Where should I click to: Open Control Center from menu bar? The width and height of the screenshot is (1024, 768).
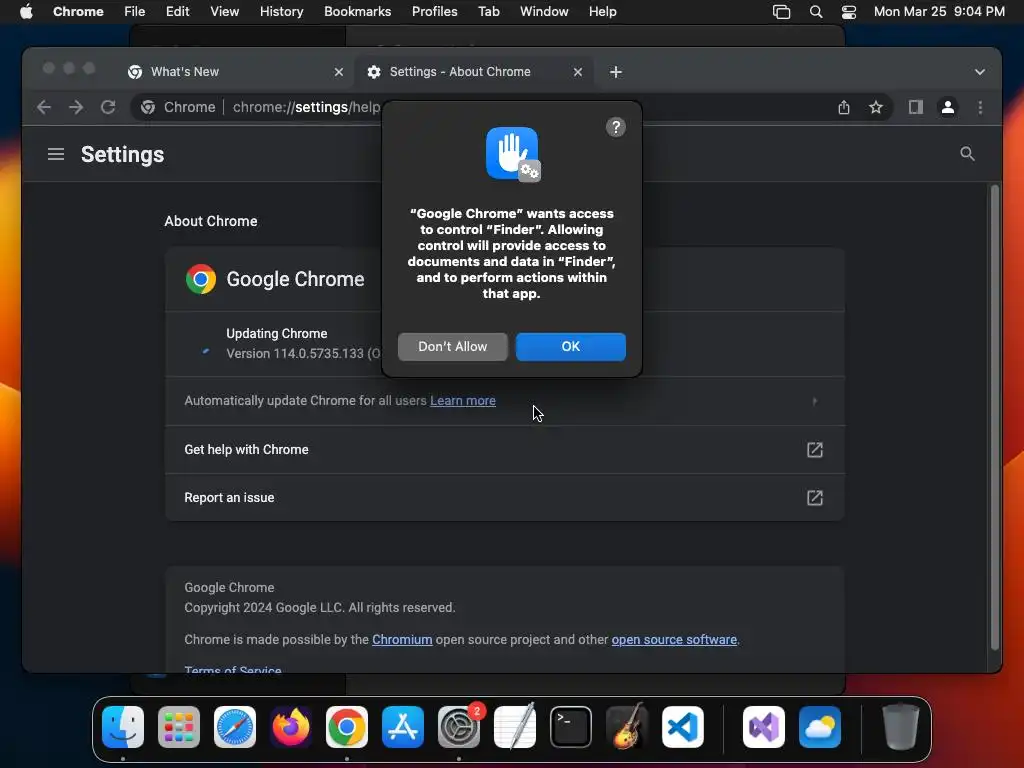pos(848,12)
